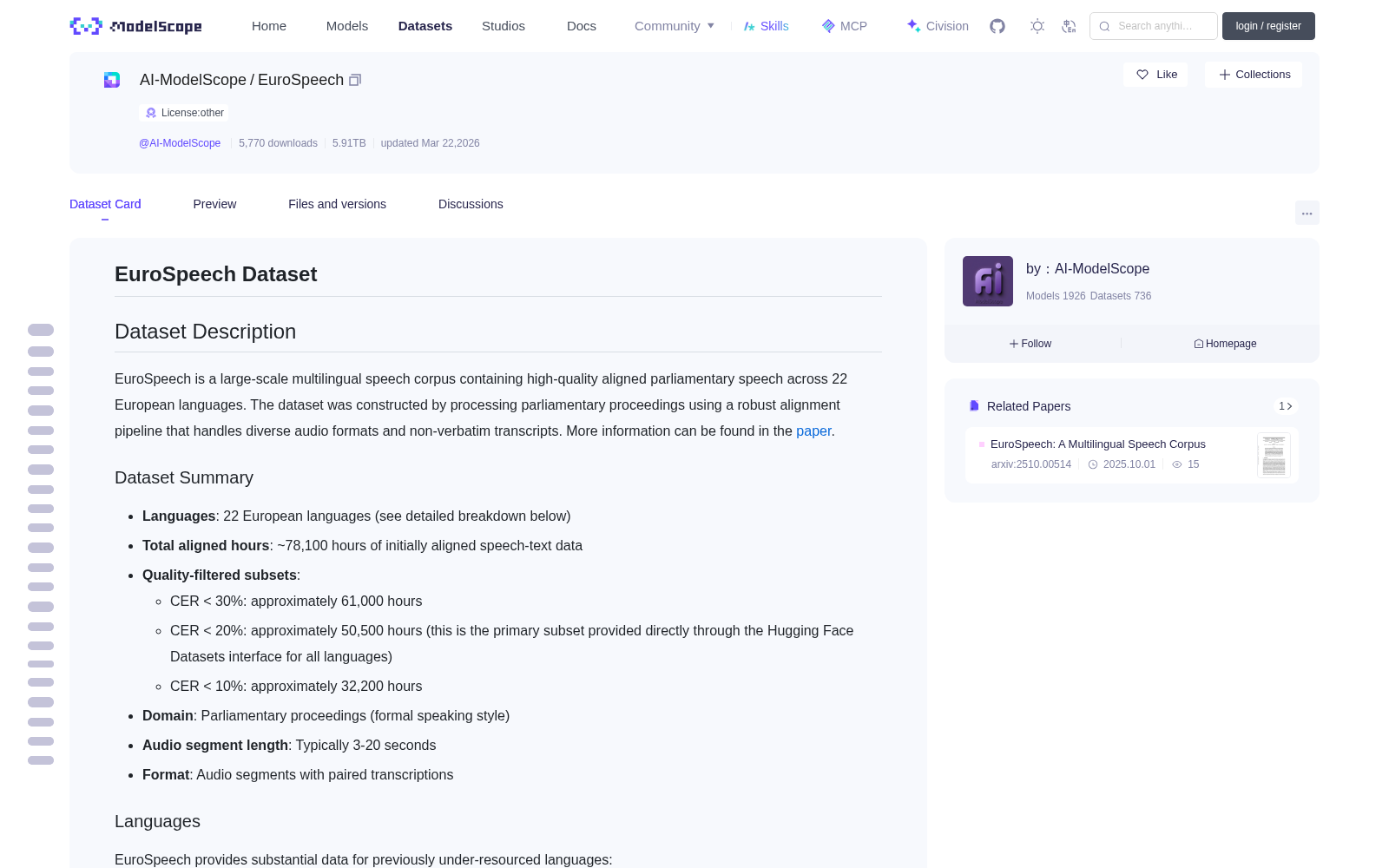Image resolution: width=1389 pixels, height=868 pixels.
Task: Expand Related Papers count chevron
Action: click(1286, 406)
